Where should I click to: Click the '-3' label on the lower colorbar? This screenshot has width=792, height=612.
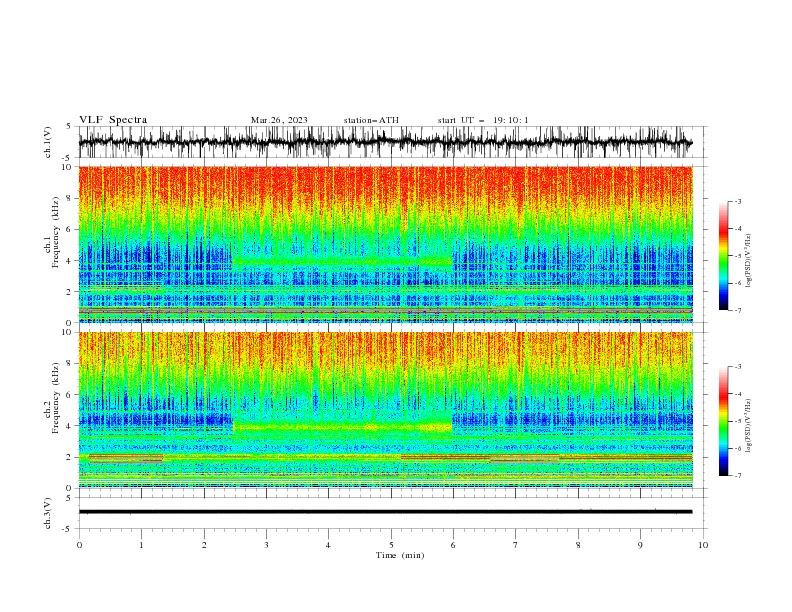click(737, 367)
